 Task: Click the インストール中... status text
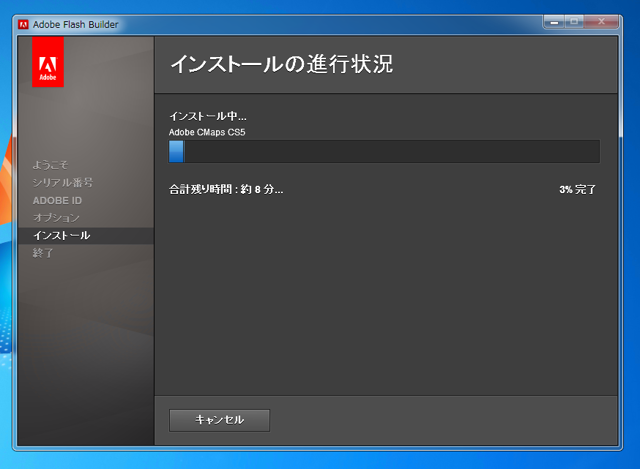click(208, 116)
